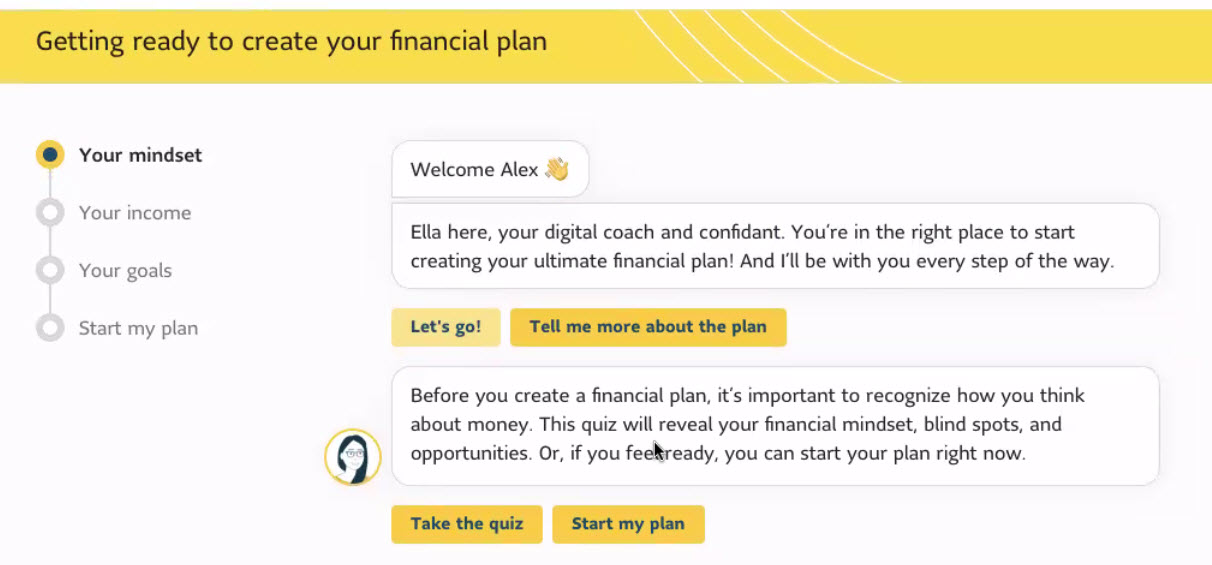The image size is (1212, 565).
Task: Select the Your goals step circle
Action: click(x=50, y=271)
